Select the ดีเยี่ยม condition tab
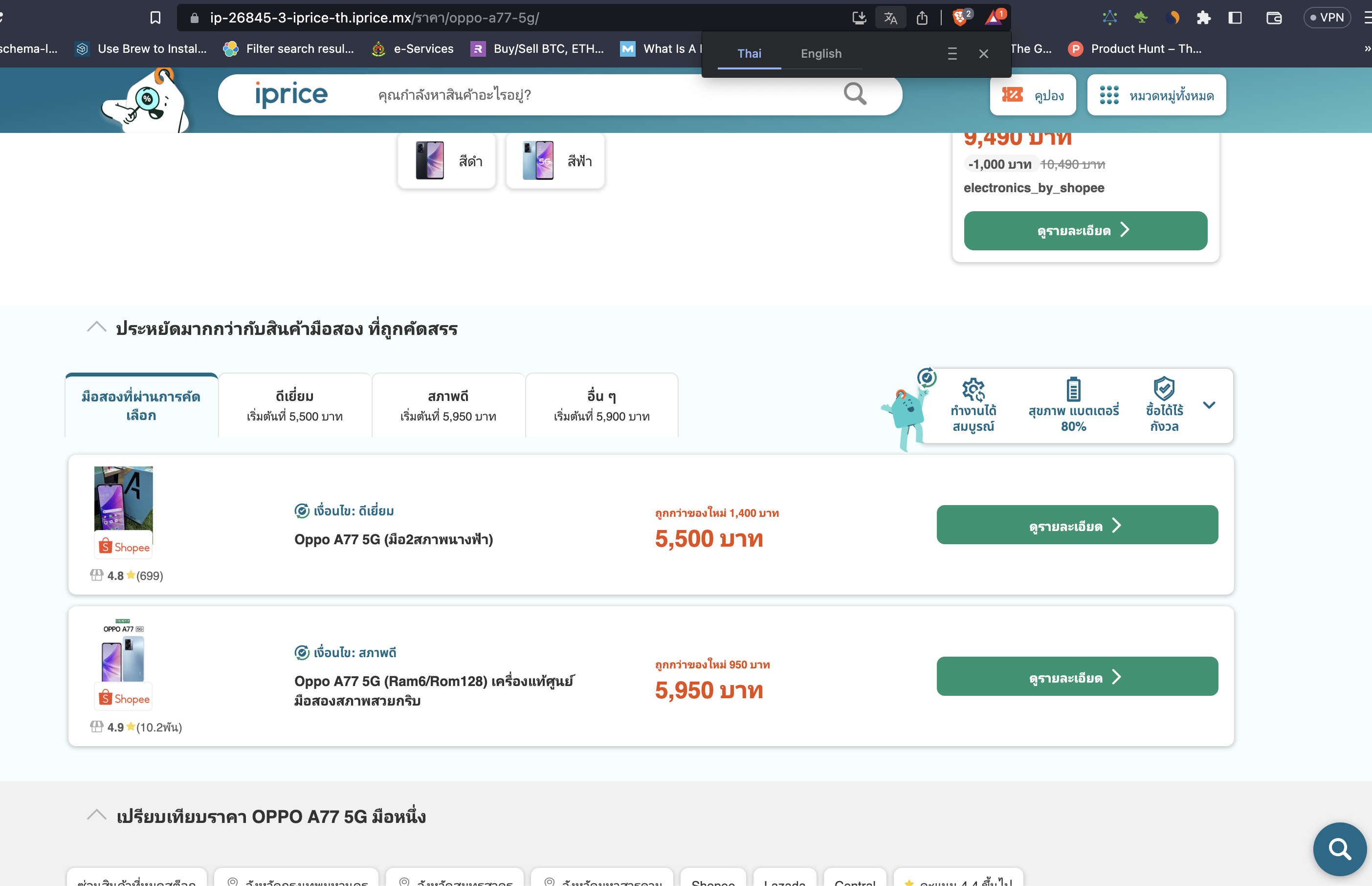The image size is (1372, 886). tap(294, 405)
